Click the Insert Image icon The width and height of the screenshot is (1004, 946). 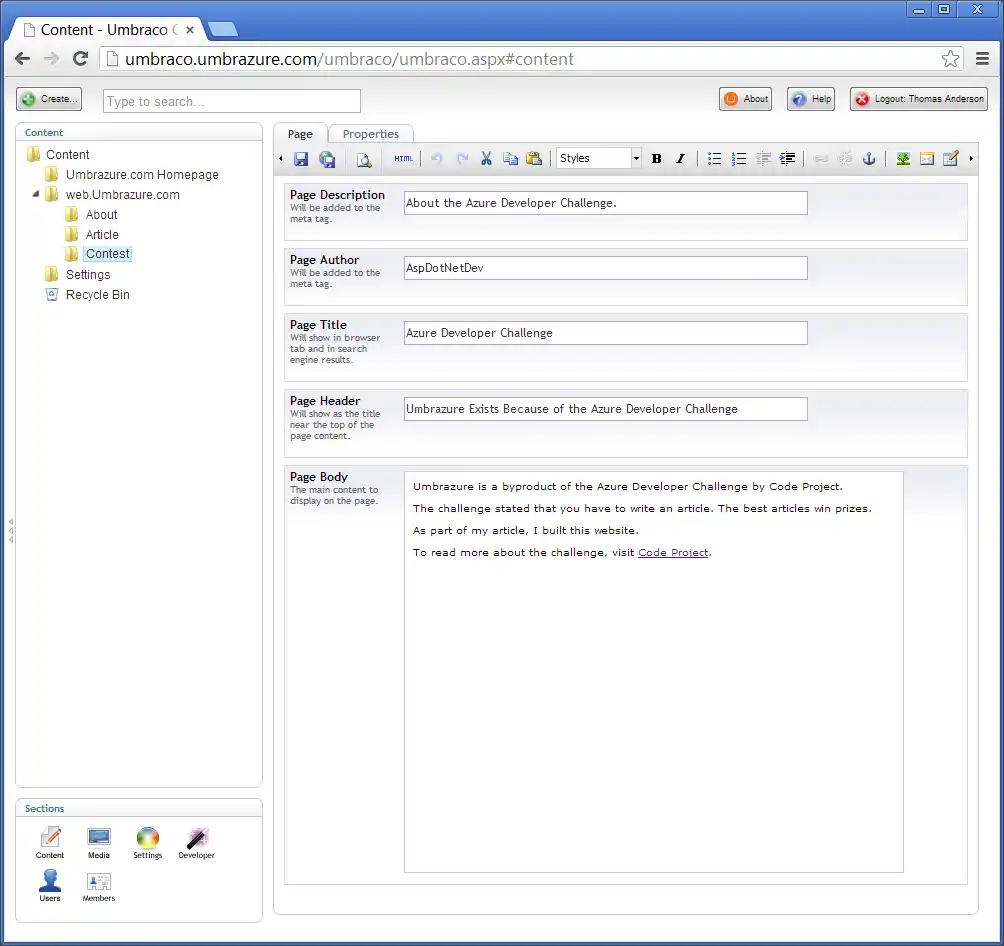point(903,159)
